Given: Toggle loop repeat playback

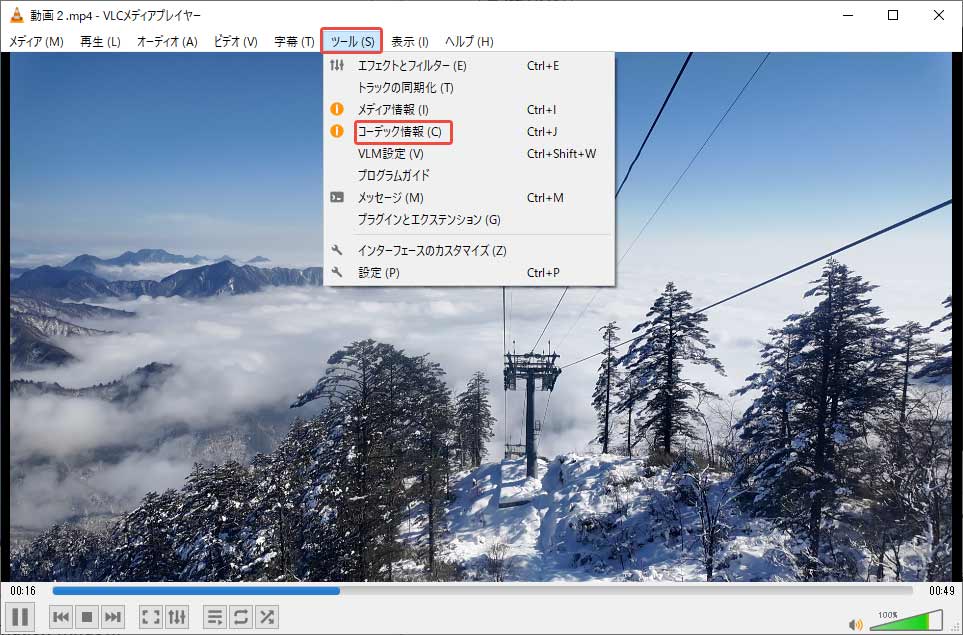Looking at the screenshot, I should tap(241, 617).
